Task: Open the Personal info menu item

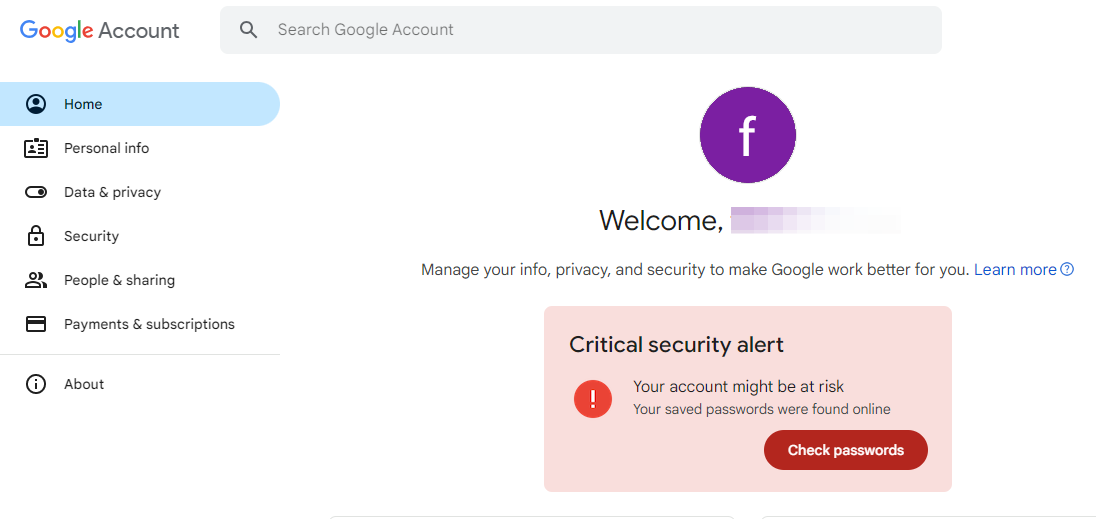Action: tap(106, 148)
